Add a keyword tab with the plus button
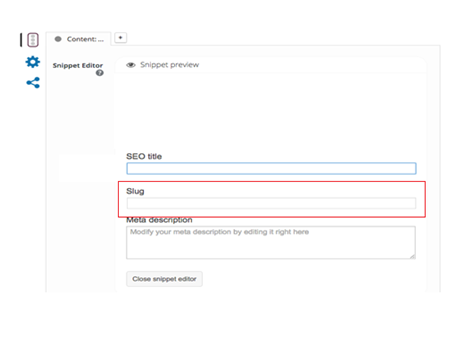The image size is (474, 362). pos(121,38)
